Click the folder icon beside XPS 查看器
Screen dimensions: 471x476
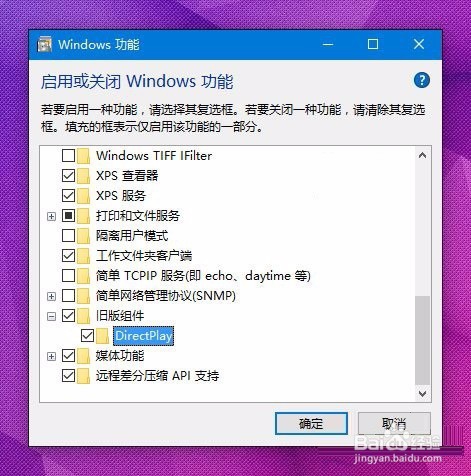(83, 176)
